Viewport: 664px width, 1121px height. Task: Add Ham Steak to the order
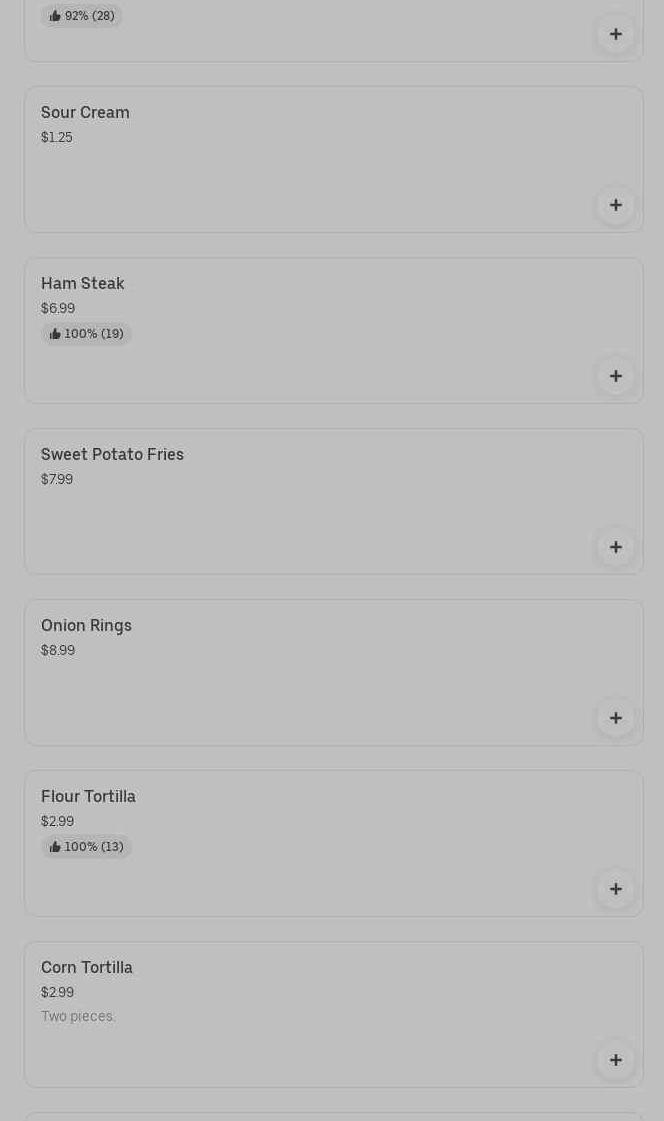click(616, 376)
